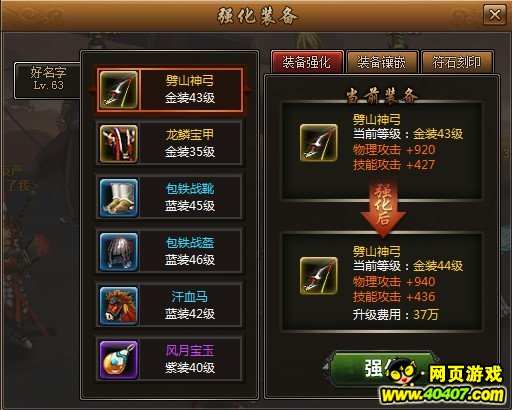Select the 风月宝玉 紫装40级 list entry
Screen dimensions: 512x410
[169, 360]
